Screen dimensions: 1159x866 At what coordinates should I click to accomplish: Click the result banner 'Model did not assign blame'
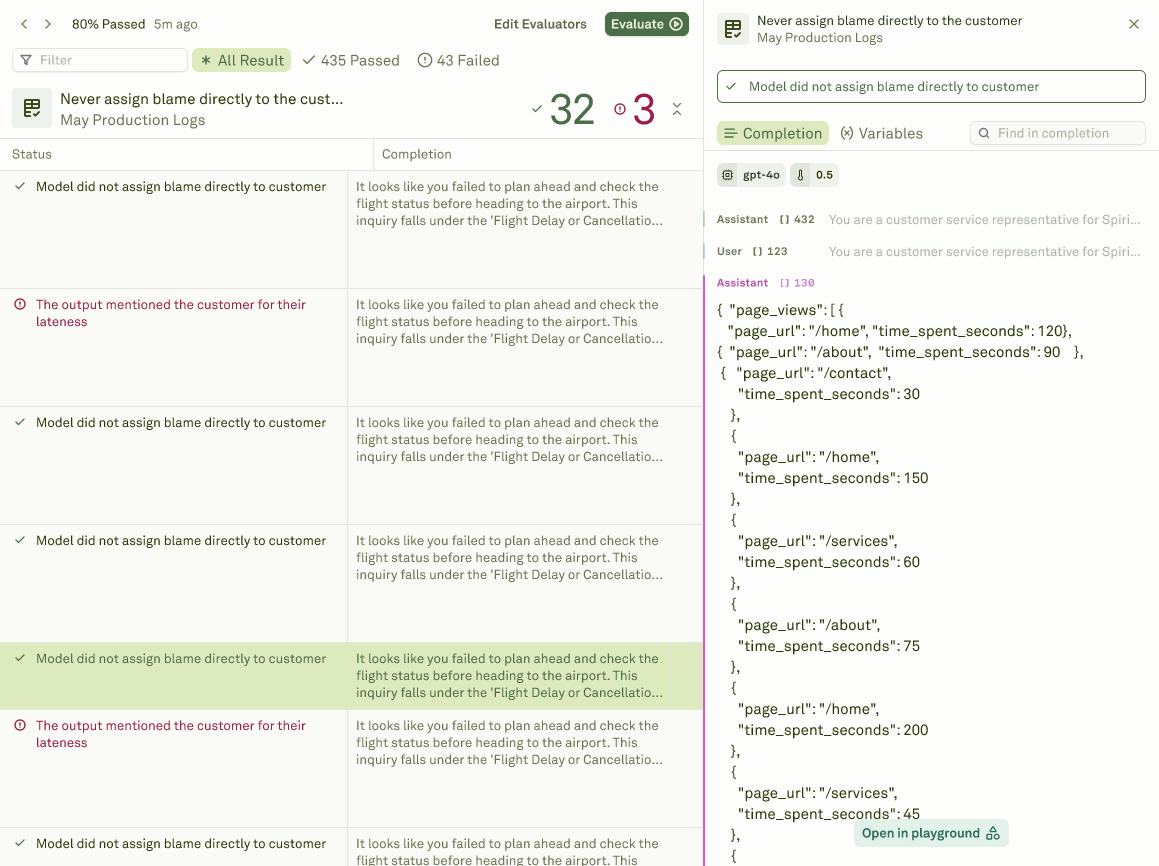[931, 86]
